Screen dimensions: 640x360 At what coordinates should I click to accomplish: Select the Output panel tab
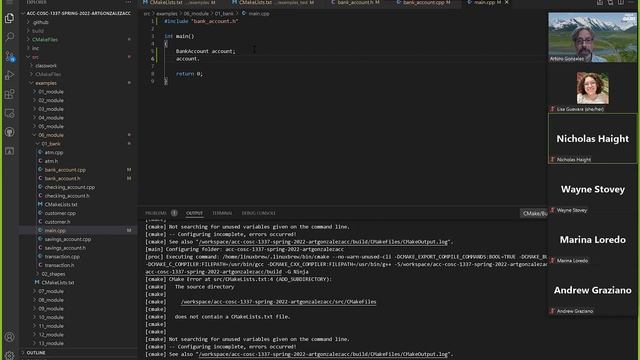(x=194, y=213)
